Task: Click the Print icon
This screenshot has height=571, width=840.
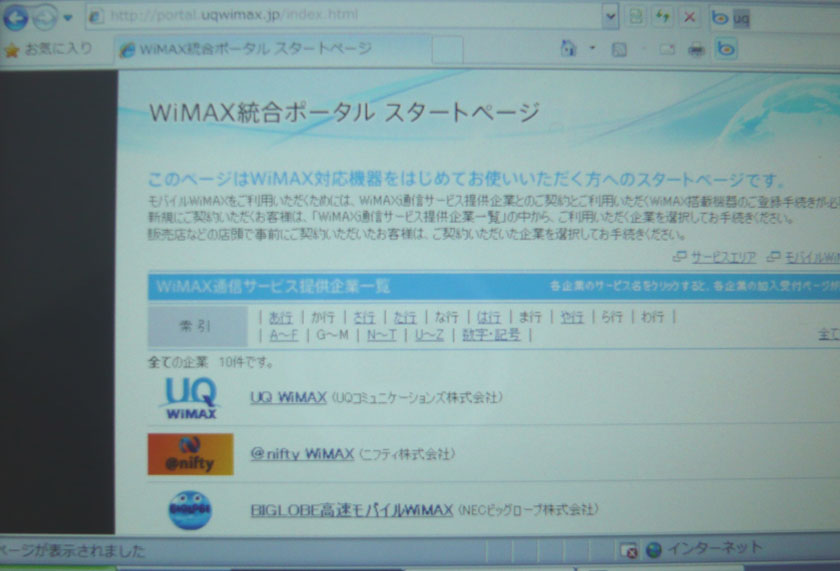Action: pyautogui.click(x=696, y=50)
